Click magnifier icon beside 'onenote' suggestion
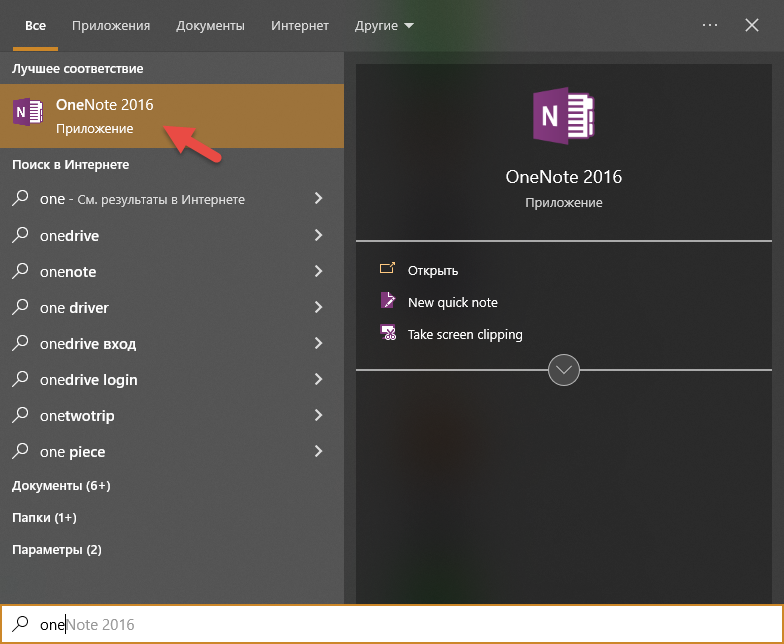The image size is (784, 644). 20,270
